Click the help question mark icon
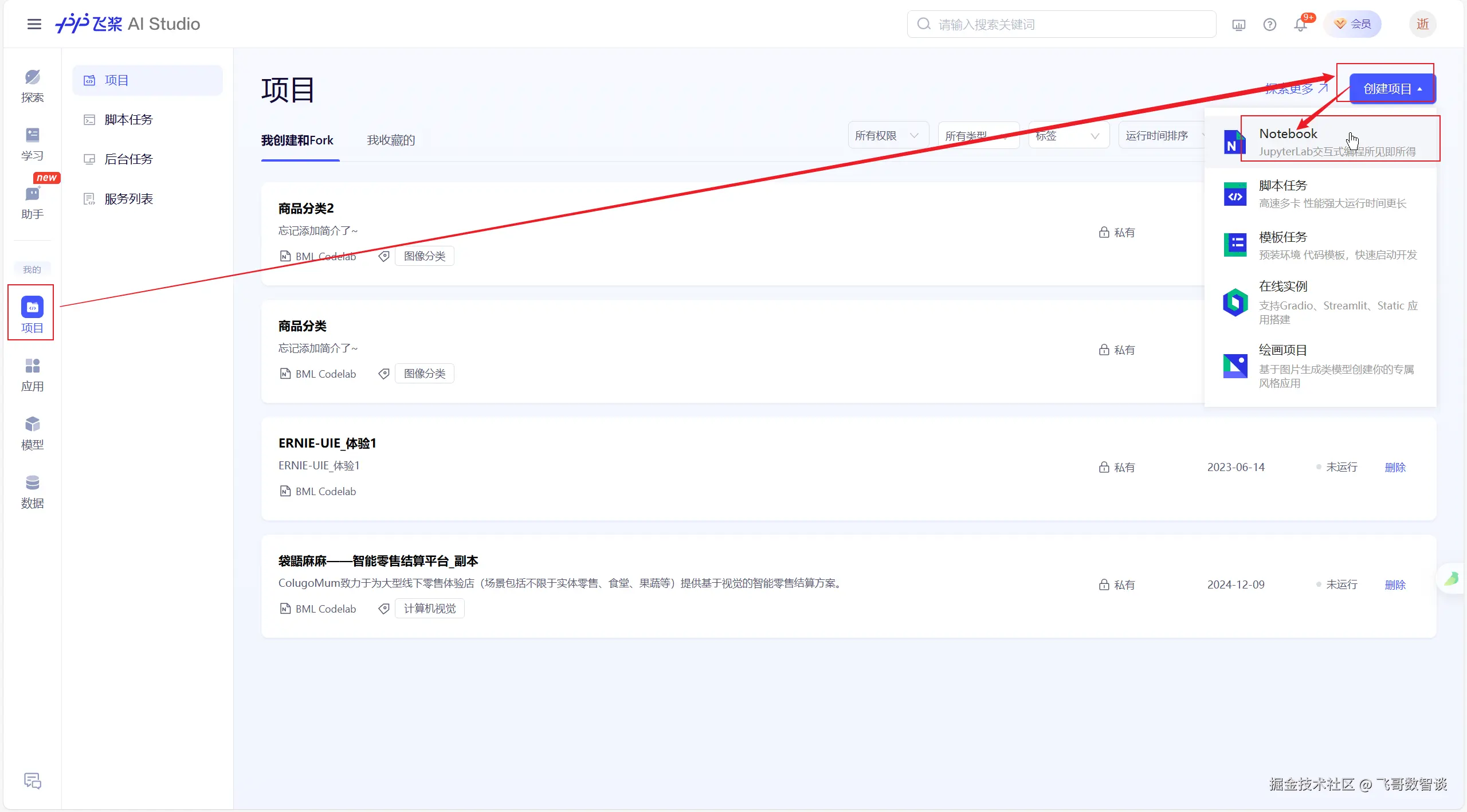This screenshot has width=1467, height=812. coord(1269,25)
